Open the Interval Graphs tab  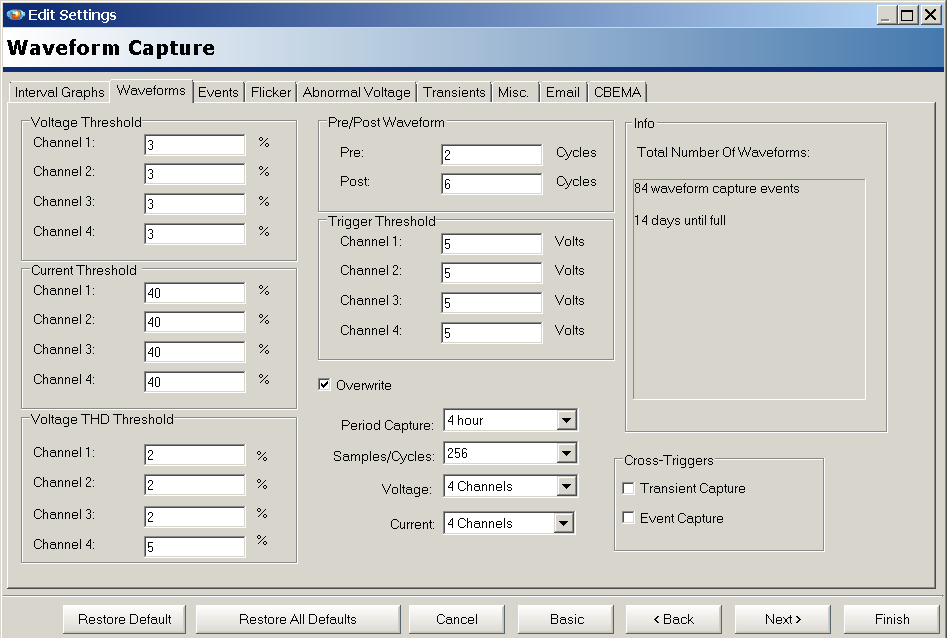pyautogui.click(x=58, y=92)
